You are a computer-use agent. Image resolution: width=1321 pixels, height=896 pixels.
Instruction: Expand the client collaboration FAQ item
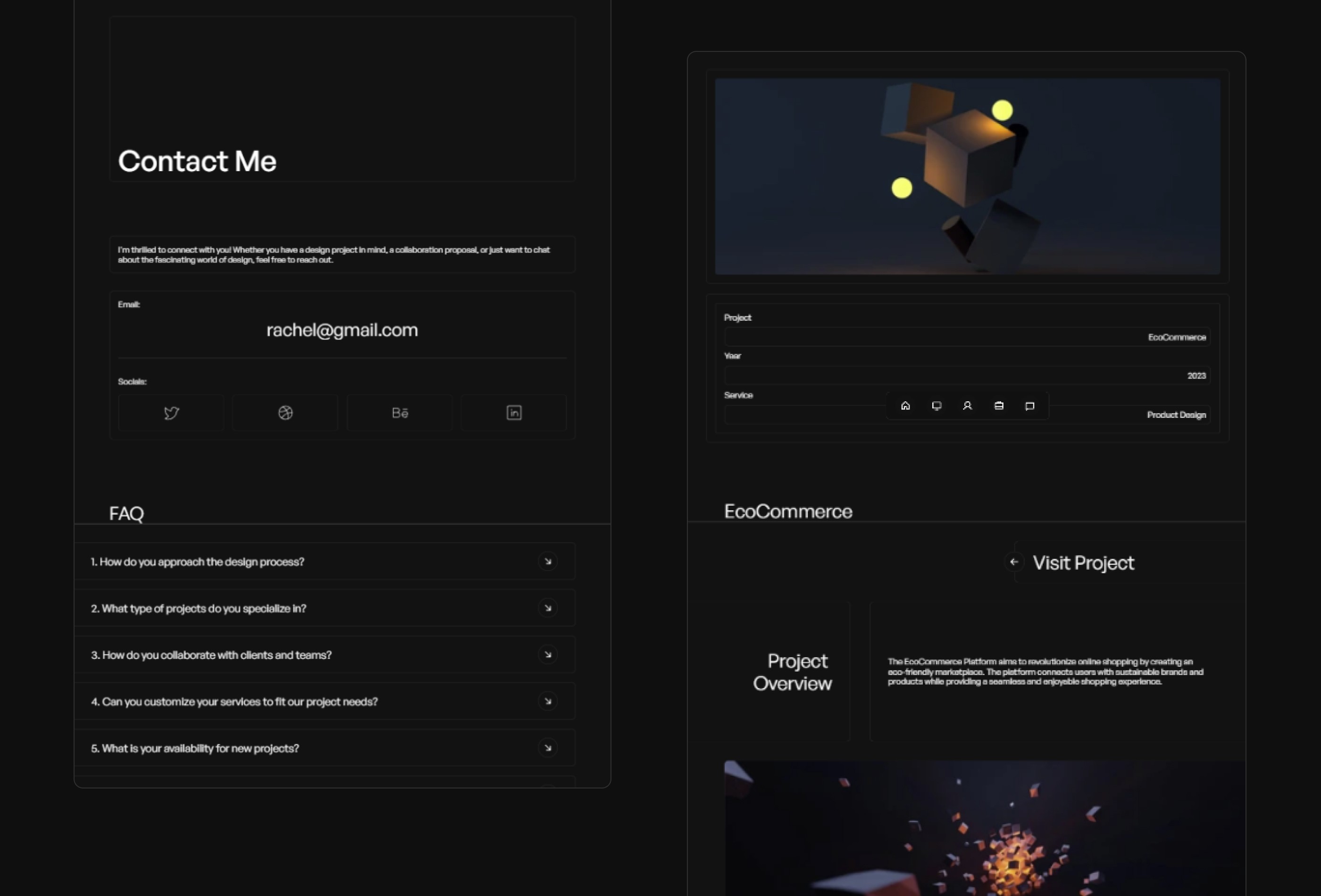pyautogui.click(x=547, y=655)
